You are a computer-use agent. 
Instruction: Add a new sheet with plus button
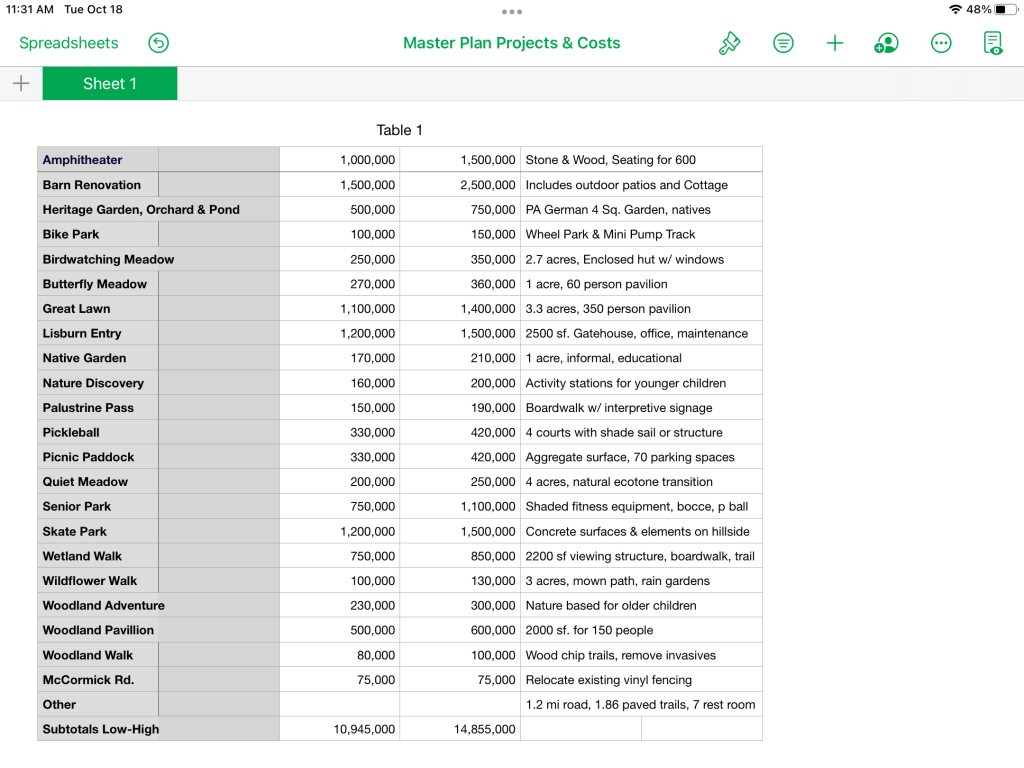[x=21, y=84]
